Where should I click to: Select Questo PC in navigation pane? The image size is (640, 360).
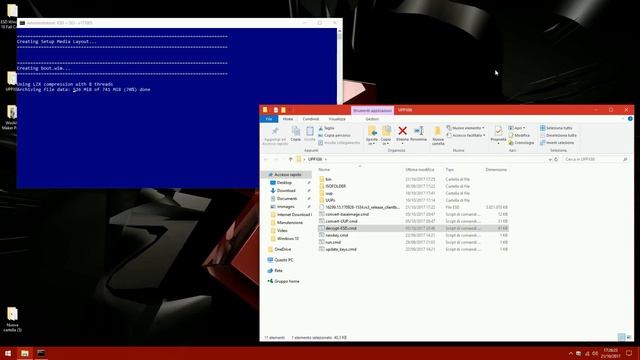[283, 260]
